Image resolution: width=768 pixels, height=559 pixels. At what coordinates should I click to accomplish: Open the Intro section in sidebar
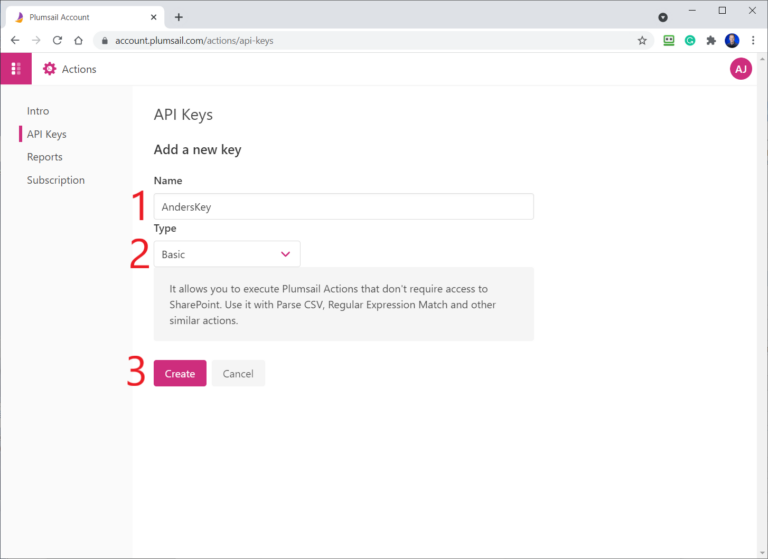[38, 111]
